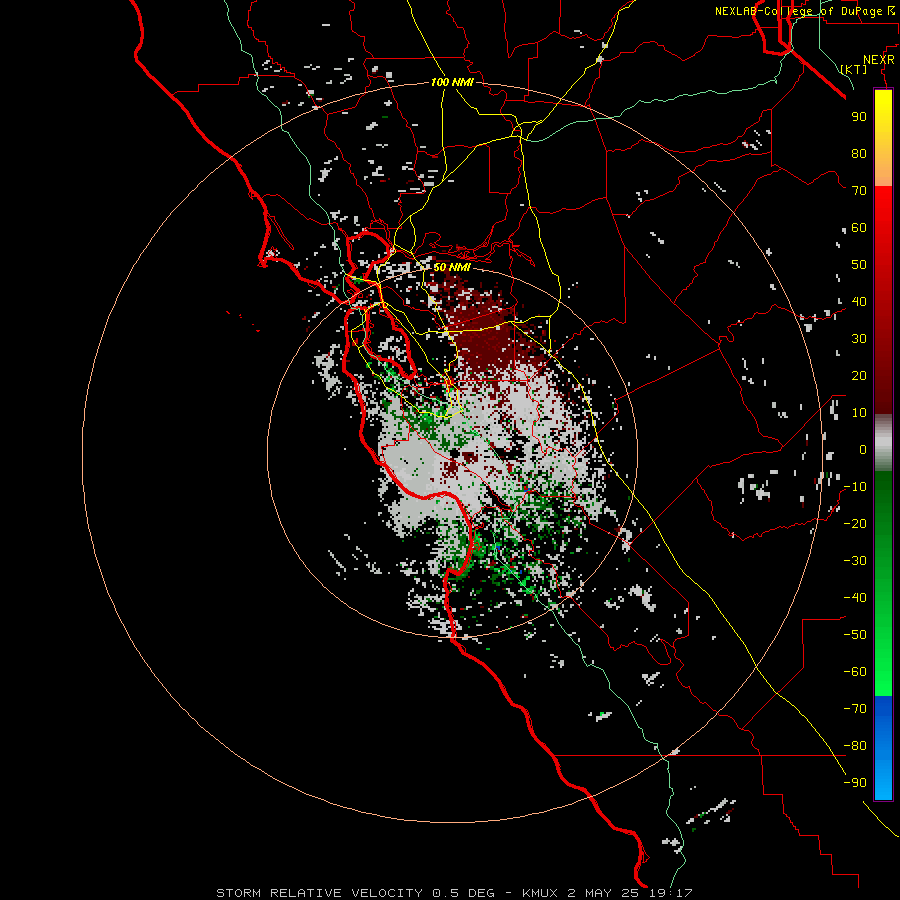
Task: Select the "30" value on velocity scale
Action: 859,339
